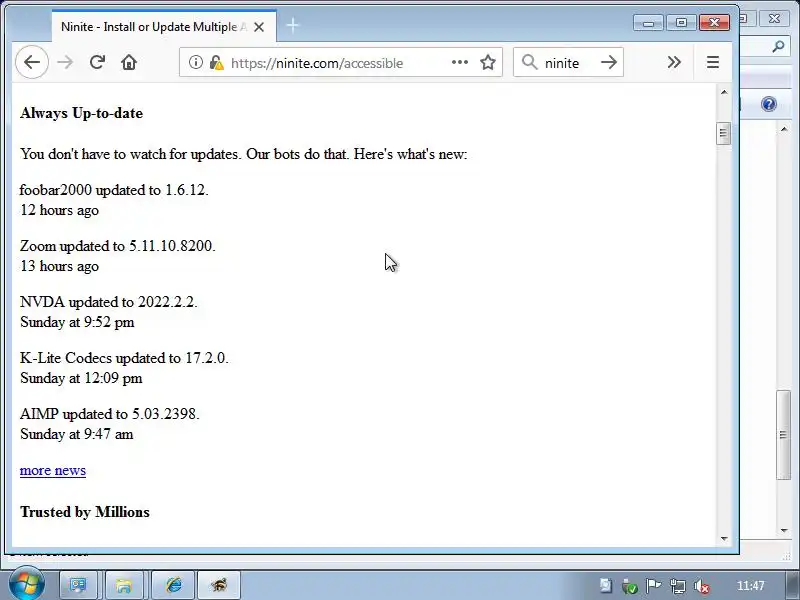
Task: Click tray icon with green check
Action: (x=630, y=587)
